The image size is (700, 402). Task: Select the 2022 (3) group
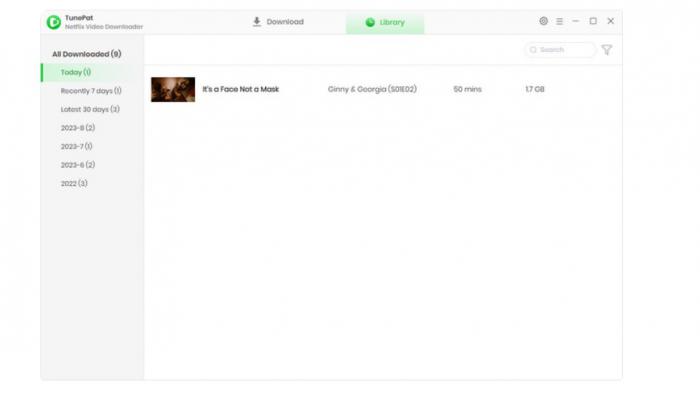pos(74,184)
